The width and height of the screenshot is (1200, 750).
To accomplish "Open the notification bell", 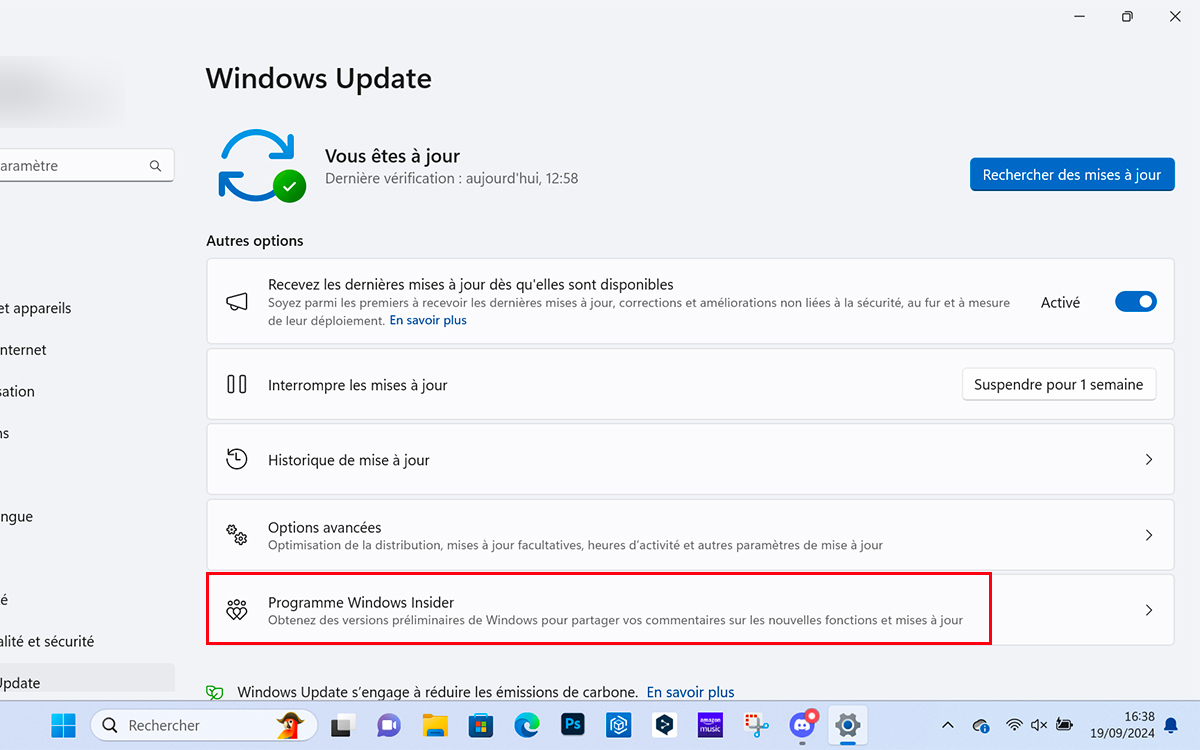I will (1170, 726).
